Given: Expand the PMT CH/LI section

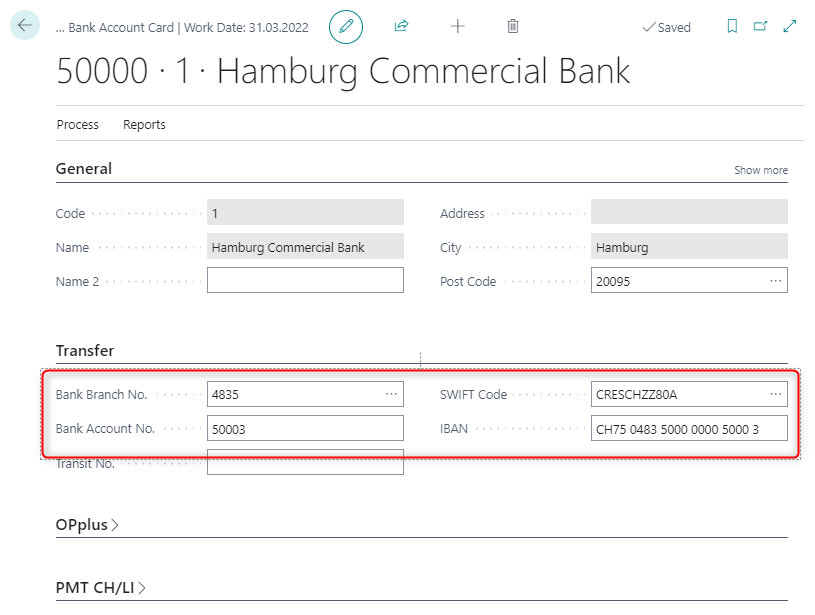Looking at the screenshot, I should 100,588.
